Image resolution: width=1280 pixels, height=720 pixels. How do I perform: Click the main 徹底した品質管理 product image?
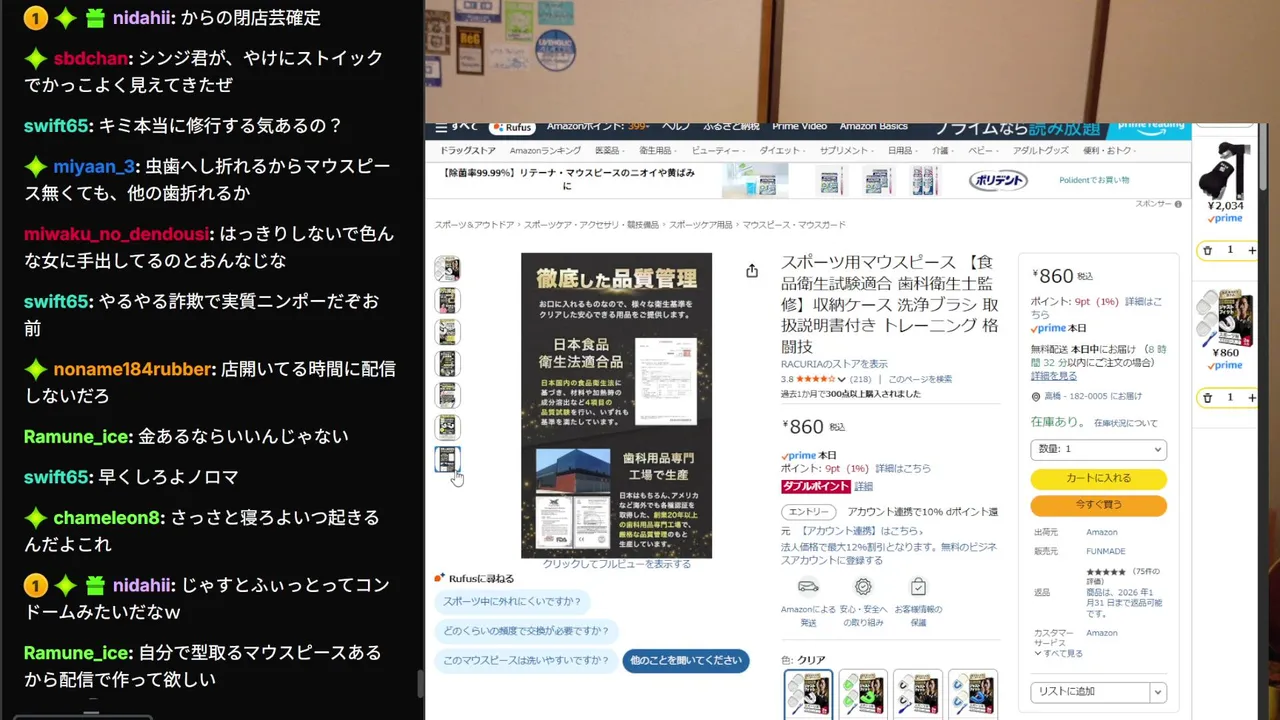click(x=616, y=405)
